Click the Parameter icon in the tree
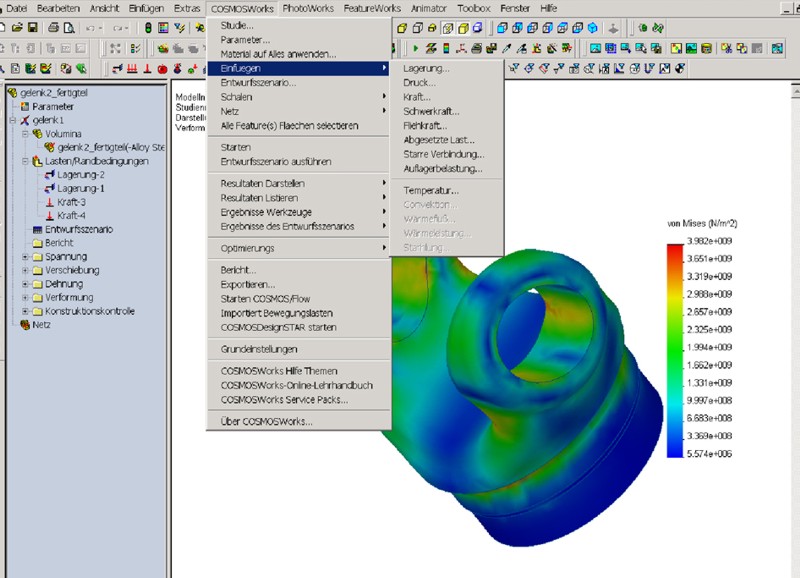This screenshot has height=578, width=800. pos(24,106)
